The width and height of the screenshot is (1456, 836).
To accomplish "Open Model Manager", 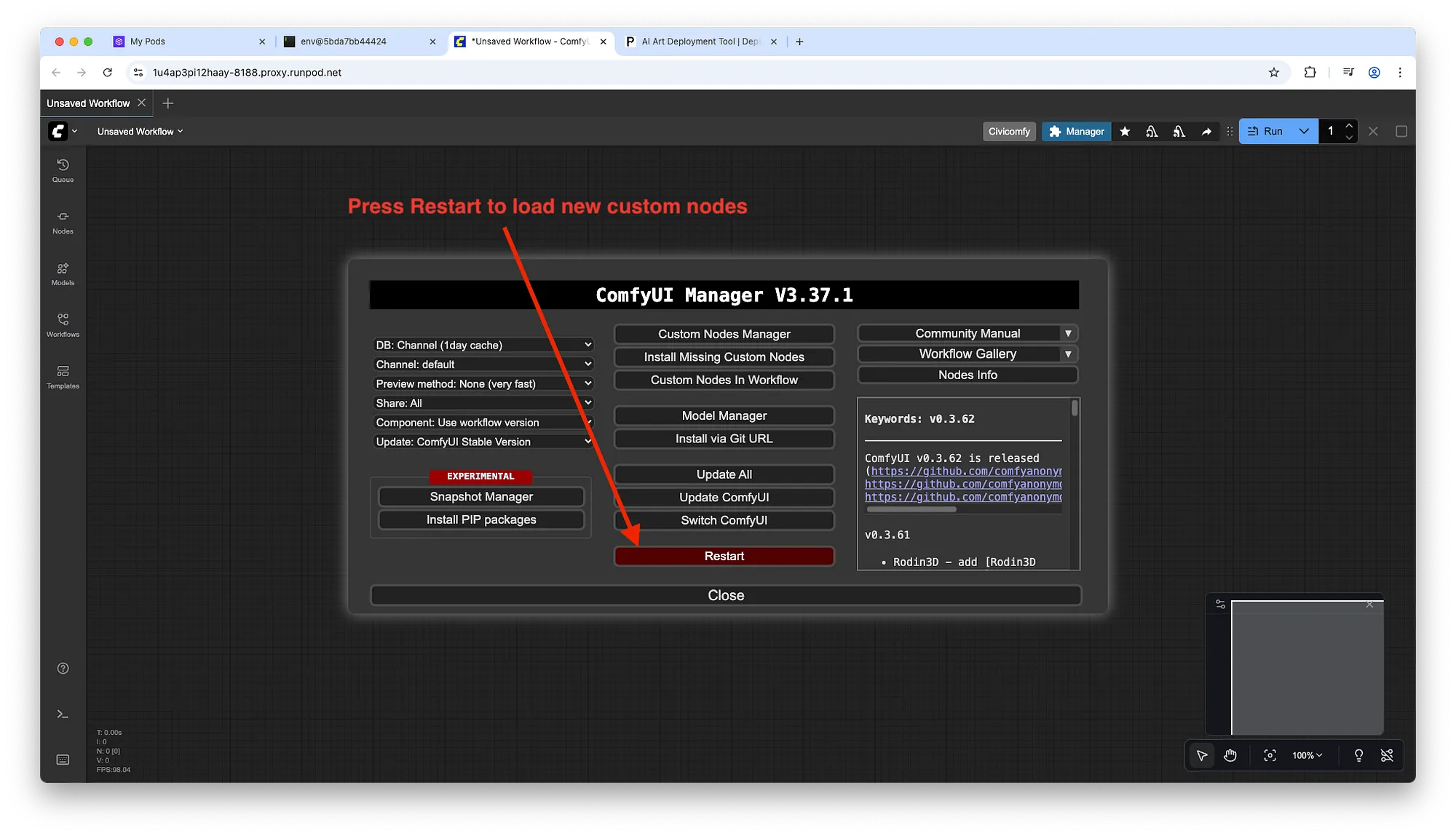I will (724, 415).
